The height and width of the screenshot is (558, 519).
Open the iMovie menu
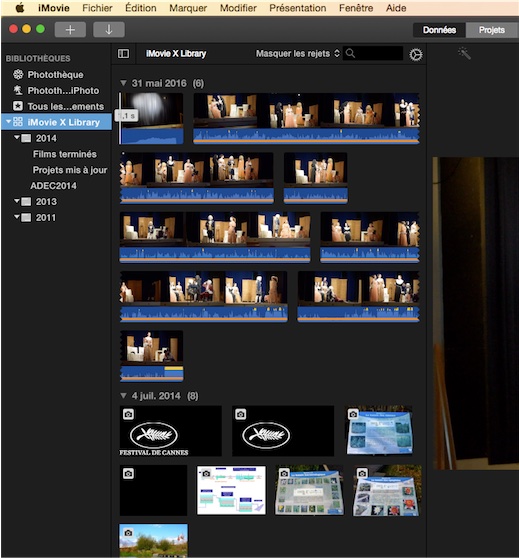tap(54, 8)
